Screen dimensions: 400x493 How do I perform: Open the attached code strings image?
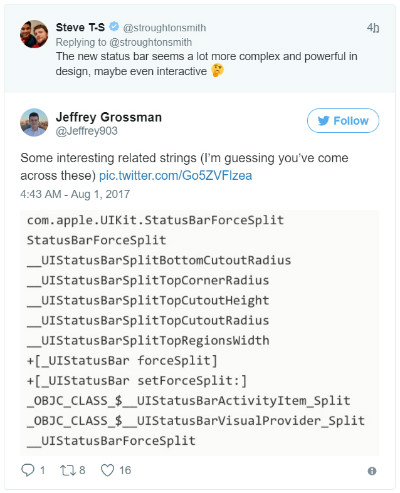pos(200,333)
